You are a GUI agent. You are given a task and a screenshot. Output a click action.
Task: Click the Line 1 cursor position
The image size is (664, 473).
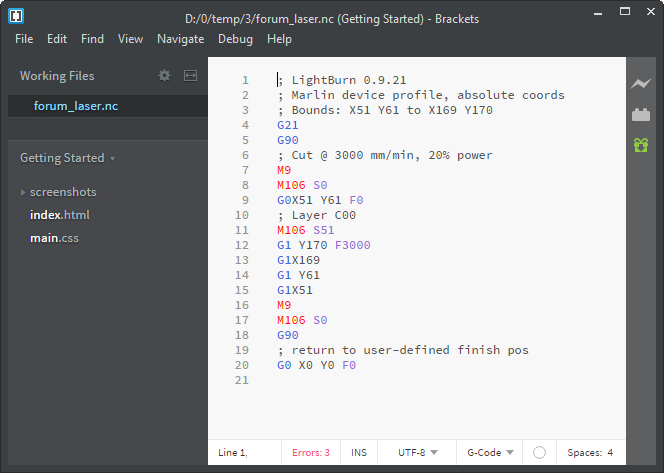tap(232, 452)
